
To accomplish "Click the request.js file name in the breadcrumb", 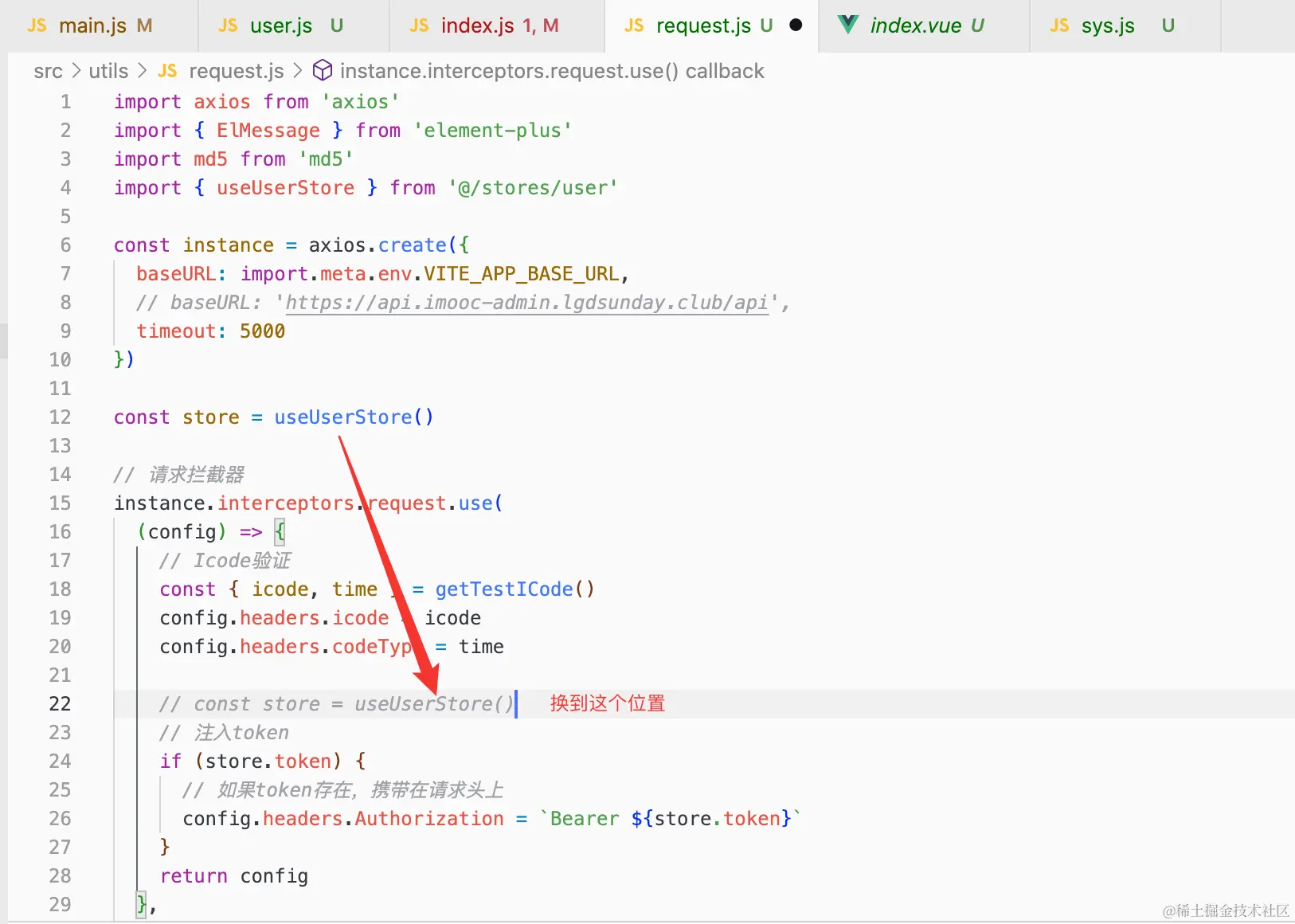I will (237, 71).
